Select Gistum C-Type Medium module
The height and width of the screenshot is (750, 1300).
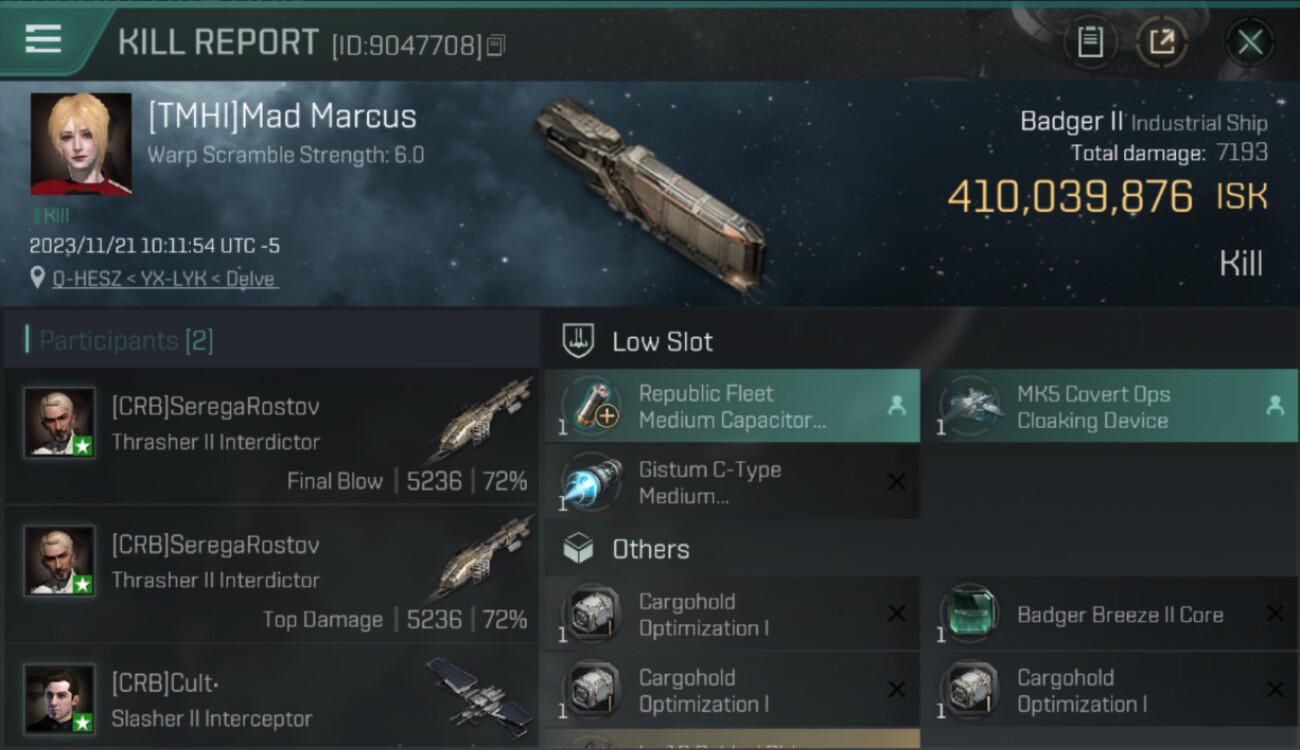tap(732, 482)
